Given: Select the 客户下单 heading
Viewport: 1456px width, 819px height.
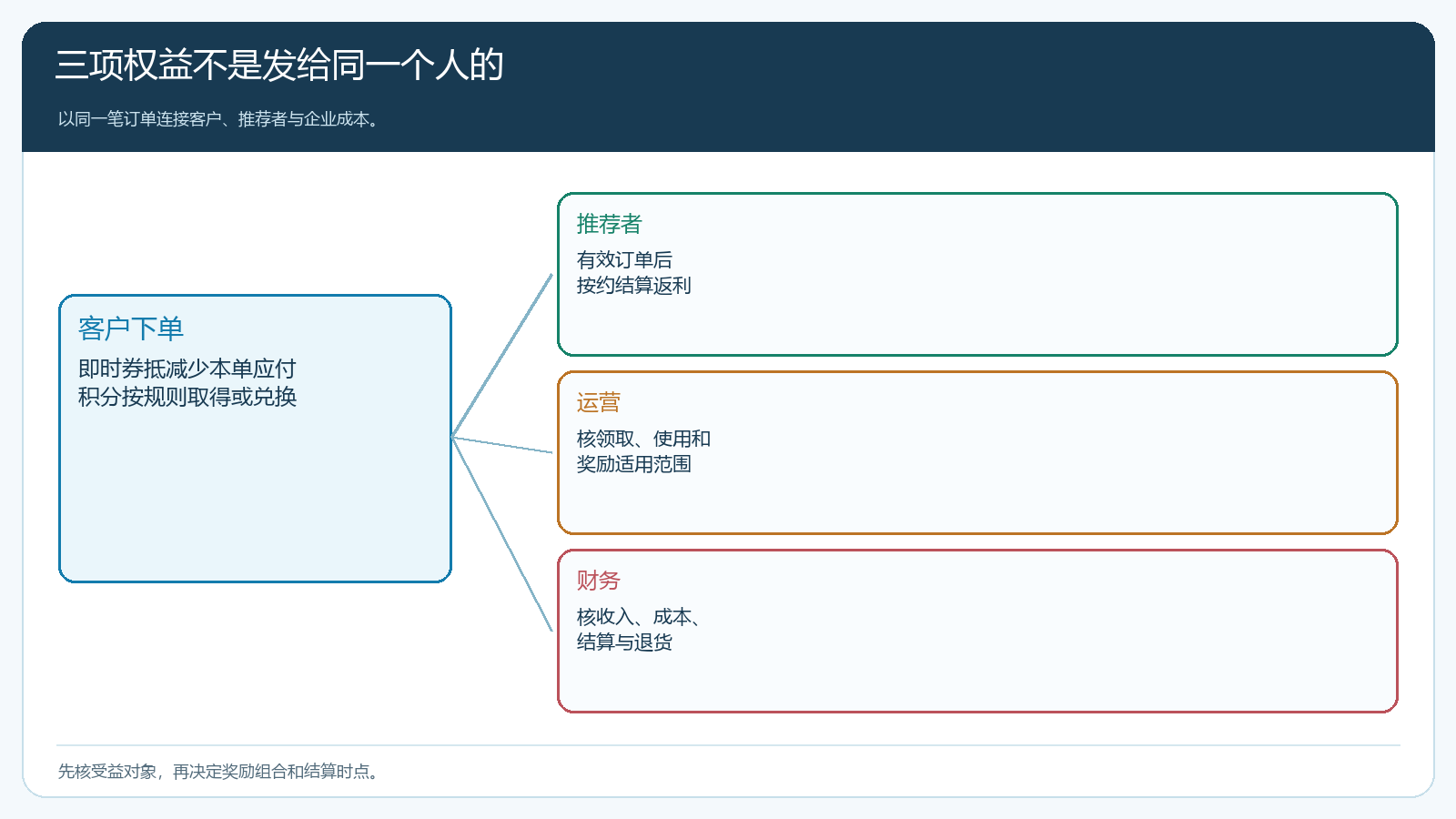Looking at the screenshot, I should (131, 329).
